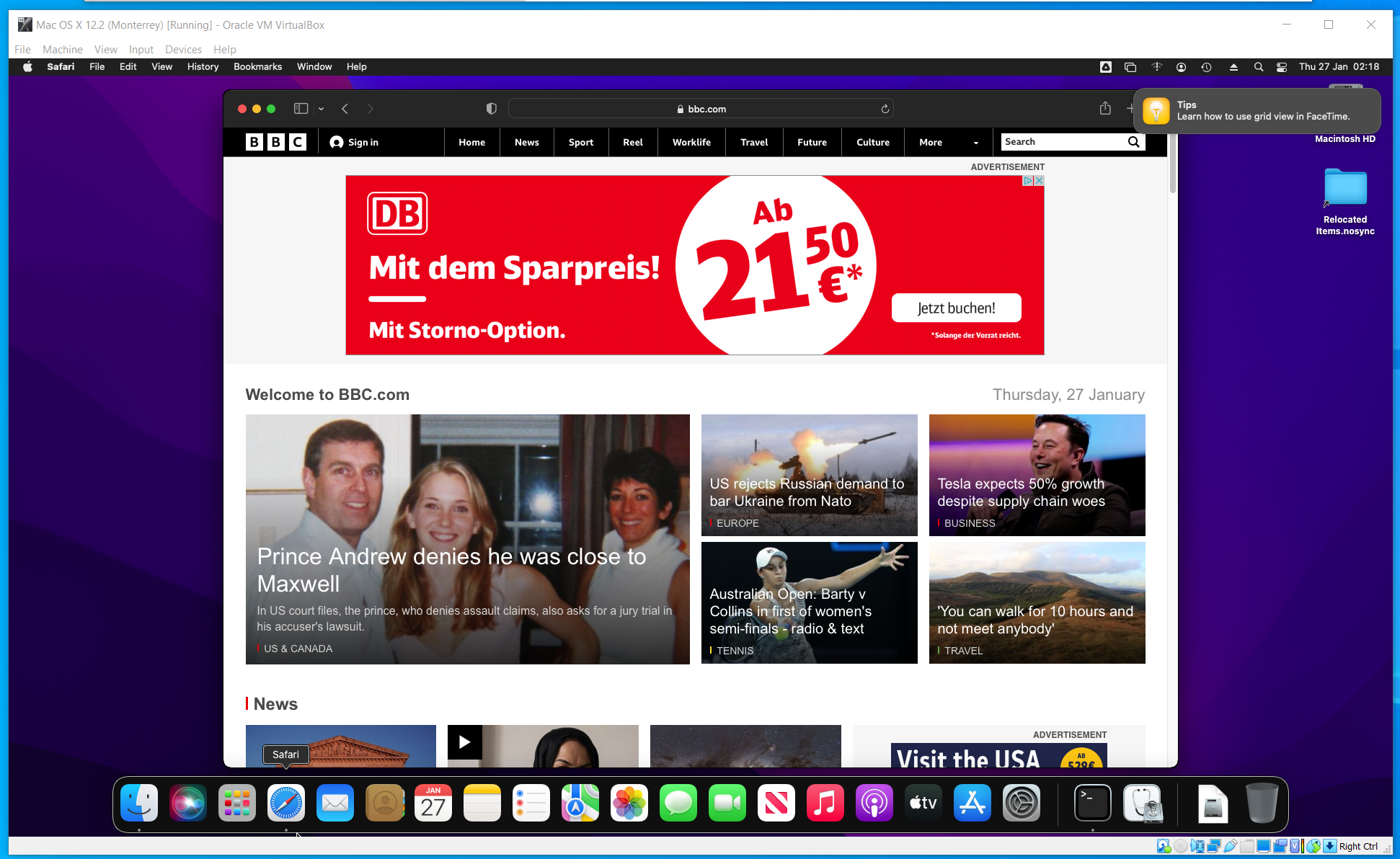Image resolution: width=1400 pixels, height=859 pixels.
Task: Click the Safari compass icon in Dock
Action: pos(286,803)
